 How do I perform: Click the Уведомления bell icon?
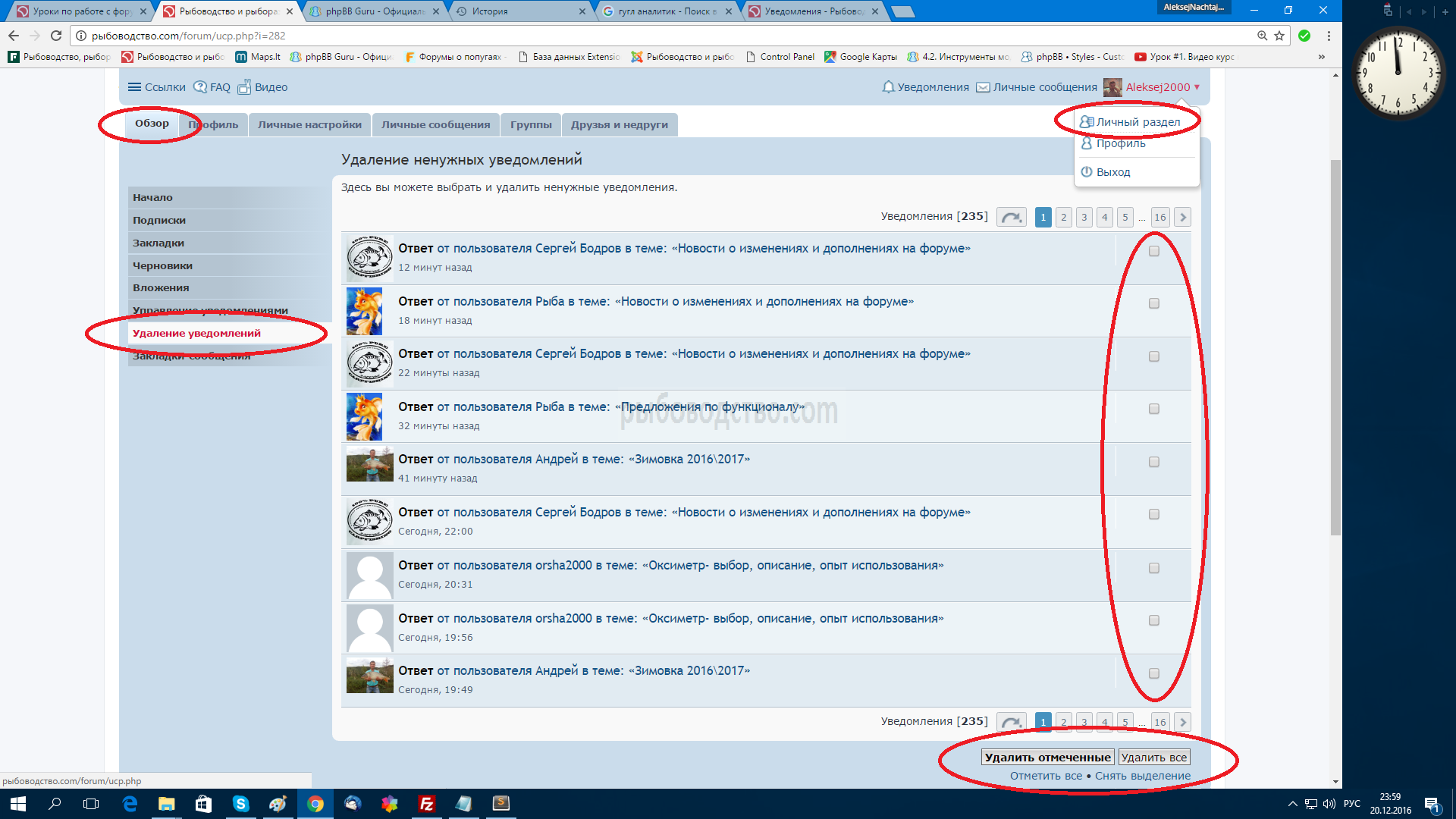888,87
